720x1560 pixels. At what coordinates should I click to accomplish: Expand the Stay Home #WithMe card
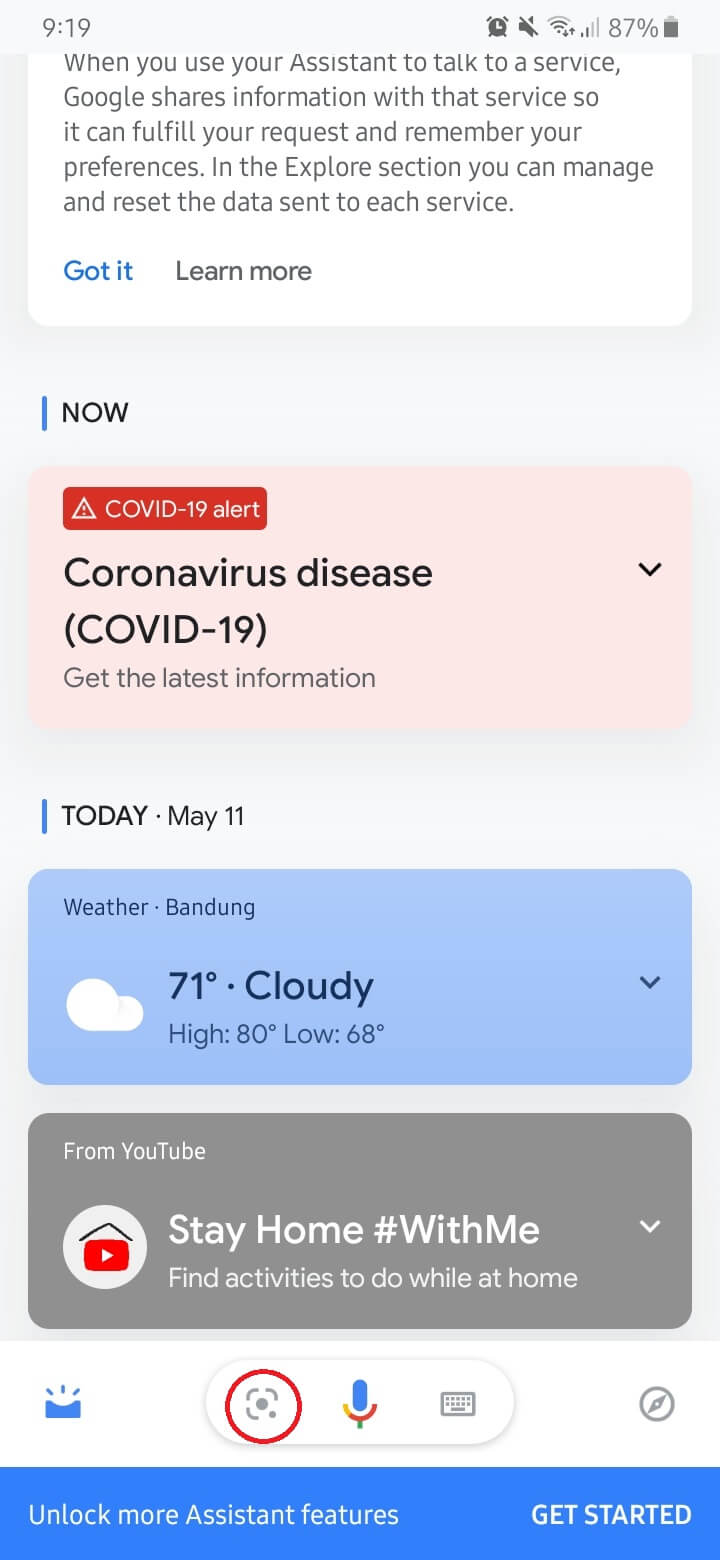click(x=650, y=1226)
